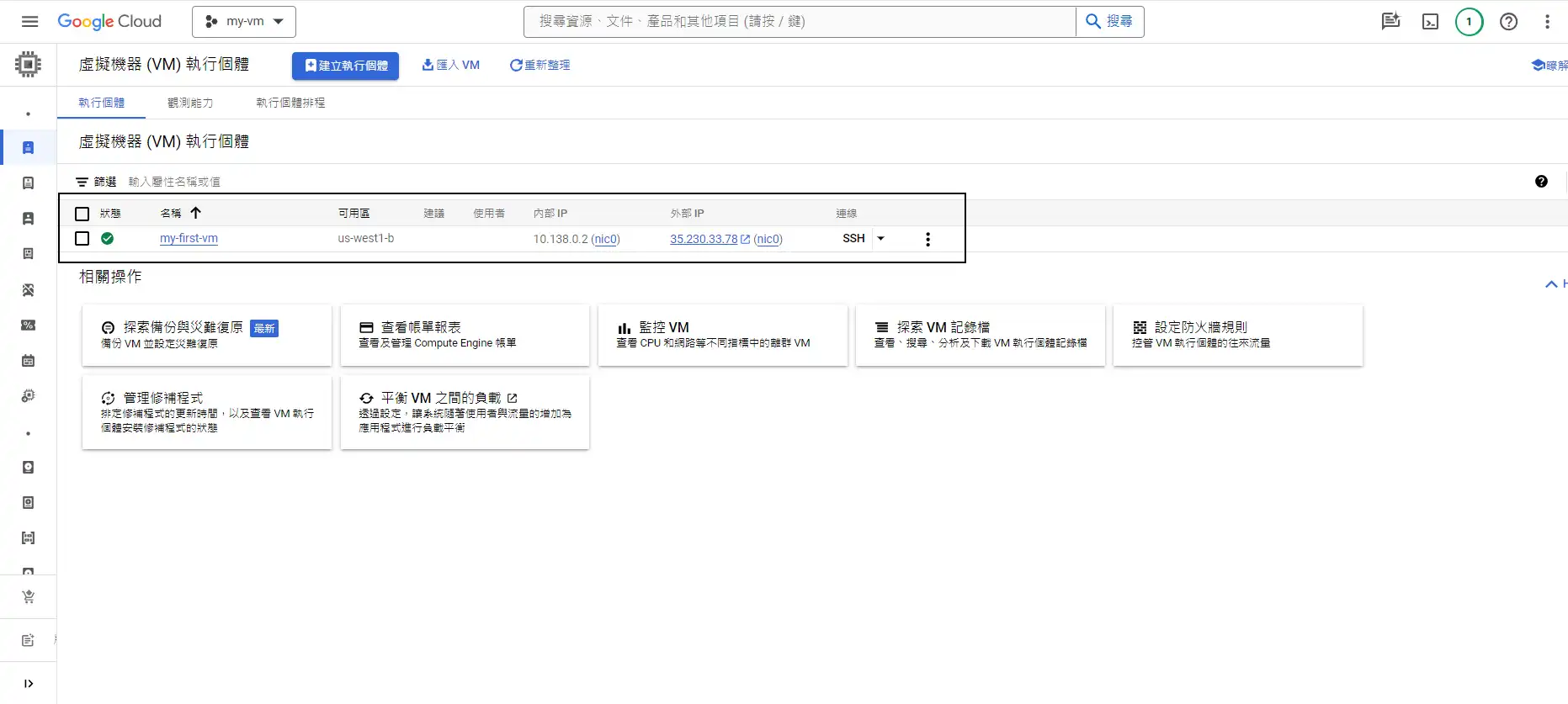Screen dimensions: 1568x704
Task: Switch to the 執行個體排程 tab
Action: pos(290,103)
